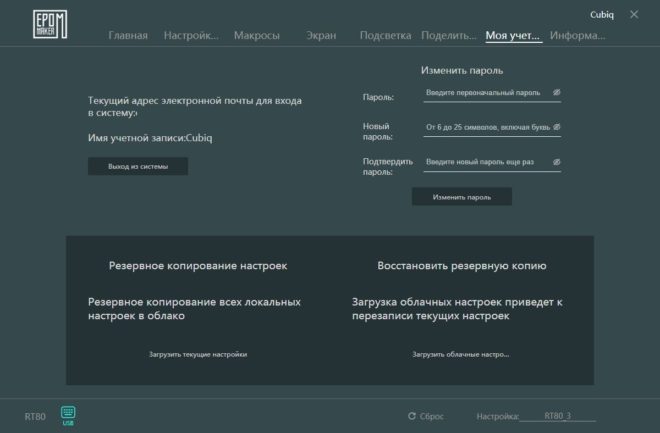Screen dimensions: 660x433
Task: Switch to the Поделить... tab
Action: [449, 35]
